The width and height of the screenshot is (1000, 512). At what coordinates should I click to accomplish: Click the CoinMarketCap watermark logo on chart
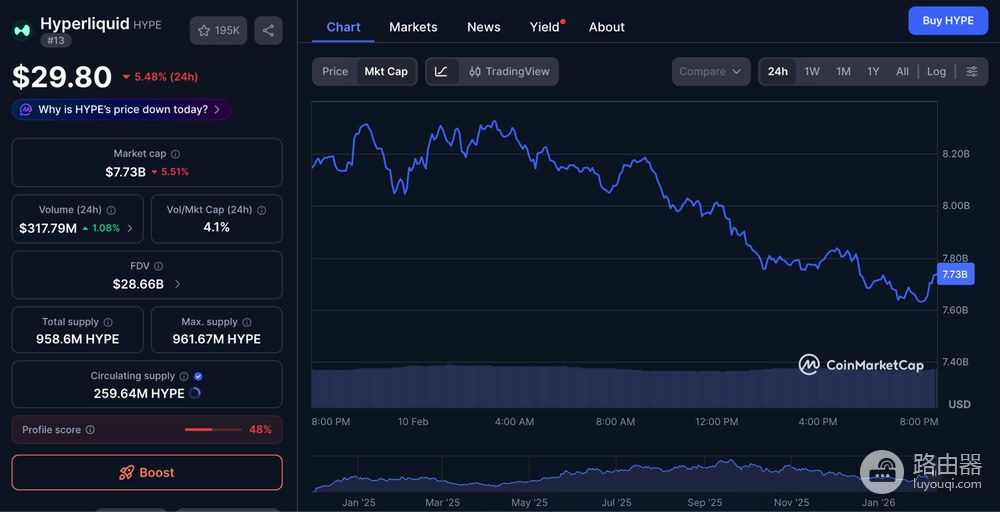point(862,365)
